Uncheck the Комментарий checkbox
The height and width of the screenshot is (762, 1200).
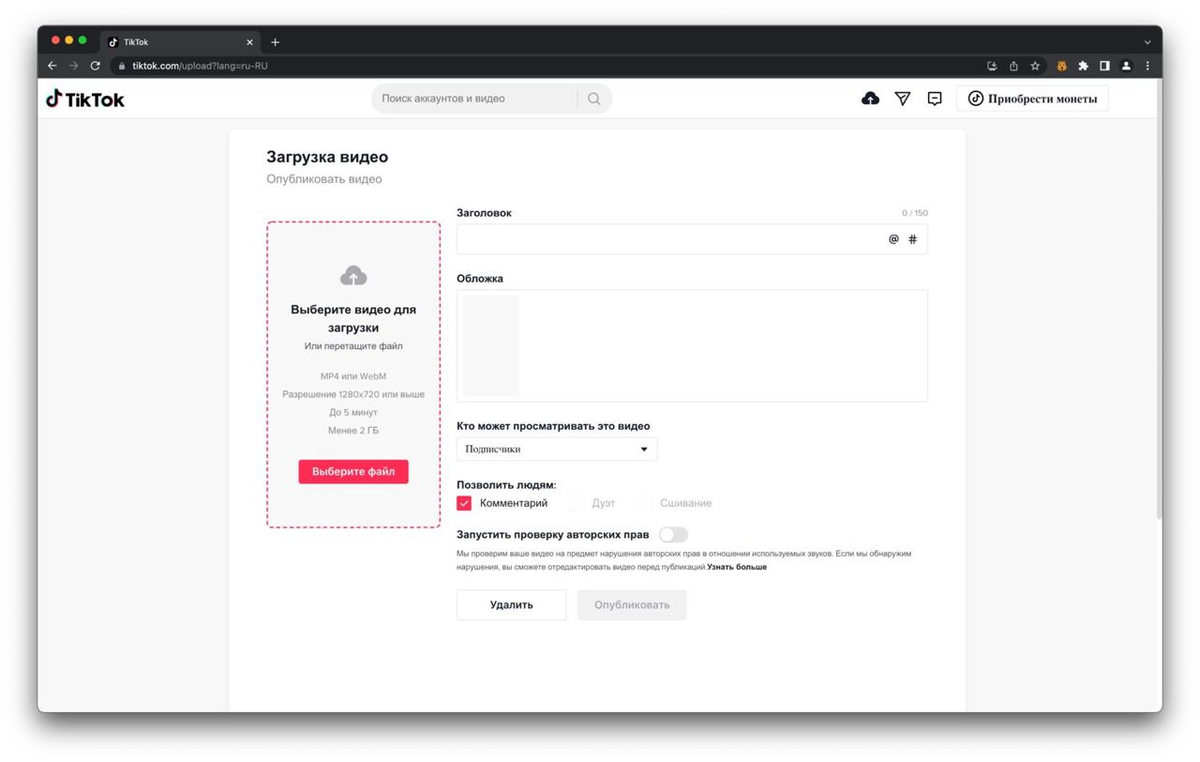[464, 503]
